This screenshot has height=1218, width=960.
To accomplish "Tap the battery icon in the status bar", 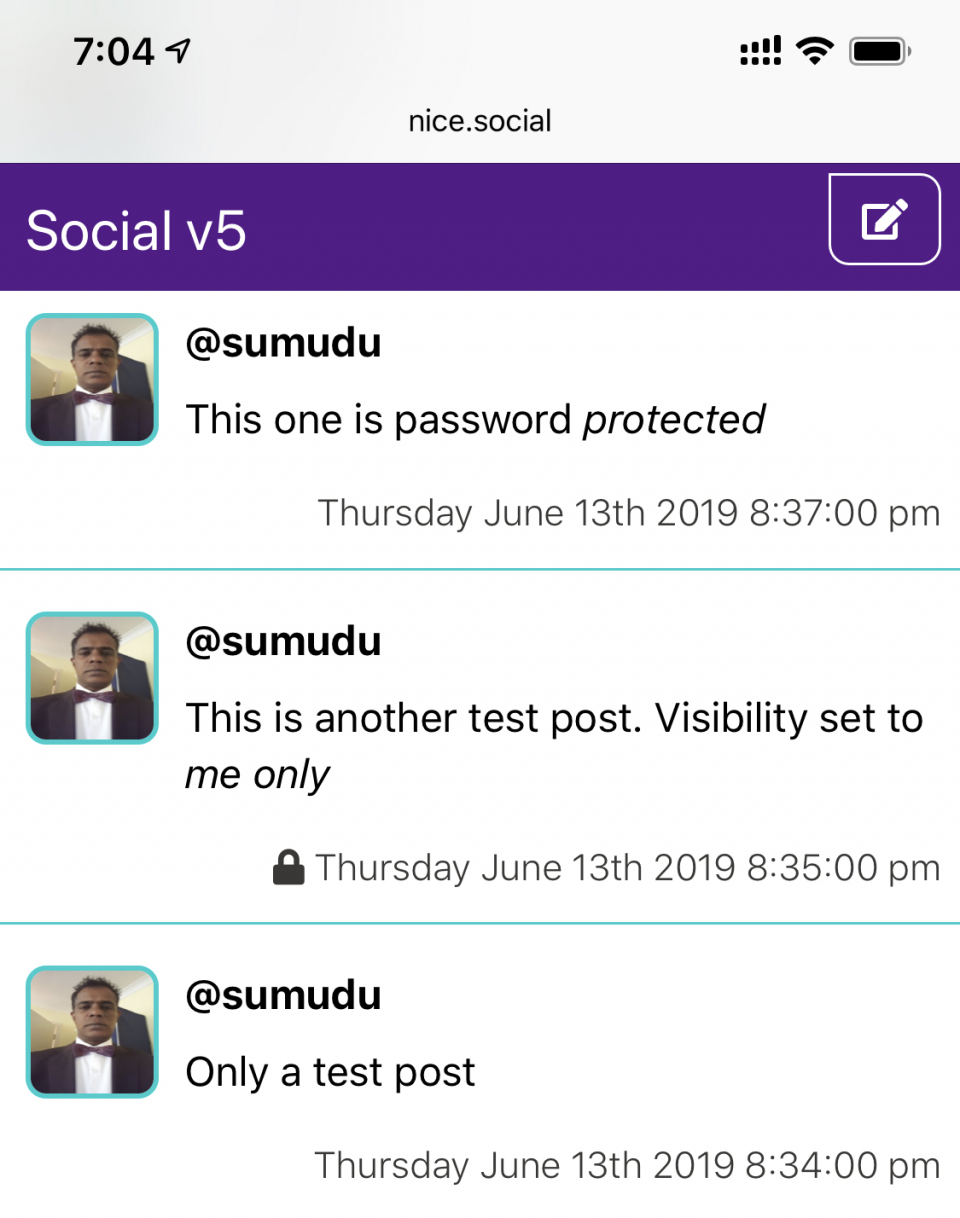I will click(878, 50).
